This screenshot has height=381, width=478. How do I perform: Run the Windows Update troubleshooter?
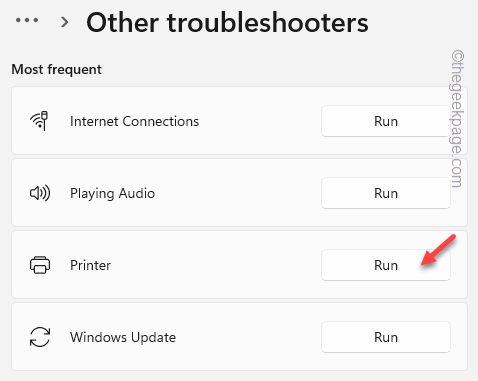coord(386,337)
